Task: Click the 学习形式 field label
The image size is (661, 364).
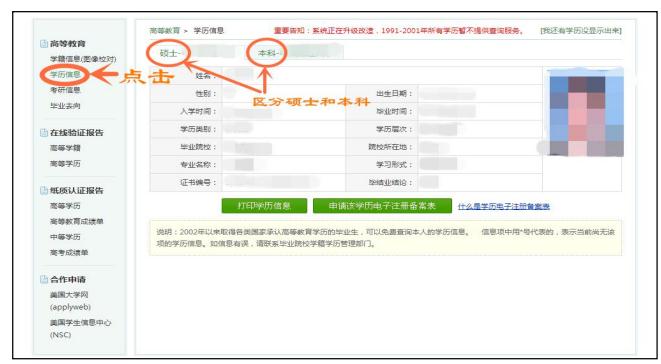Action: [394, 164]
